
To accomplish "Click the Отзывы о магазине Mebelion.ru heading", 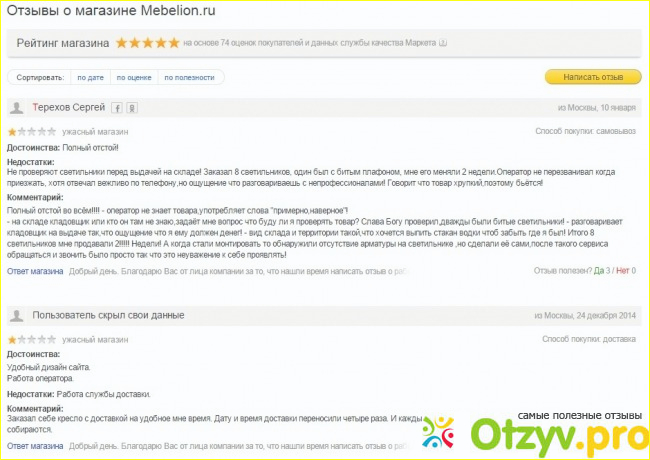I will click(112, 12).
